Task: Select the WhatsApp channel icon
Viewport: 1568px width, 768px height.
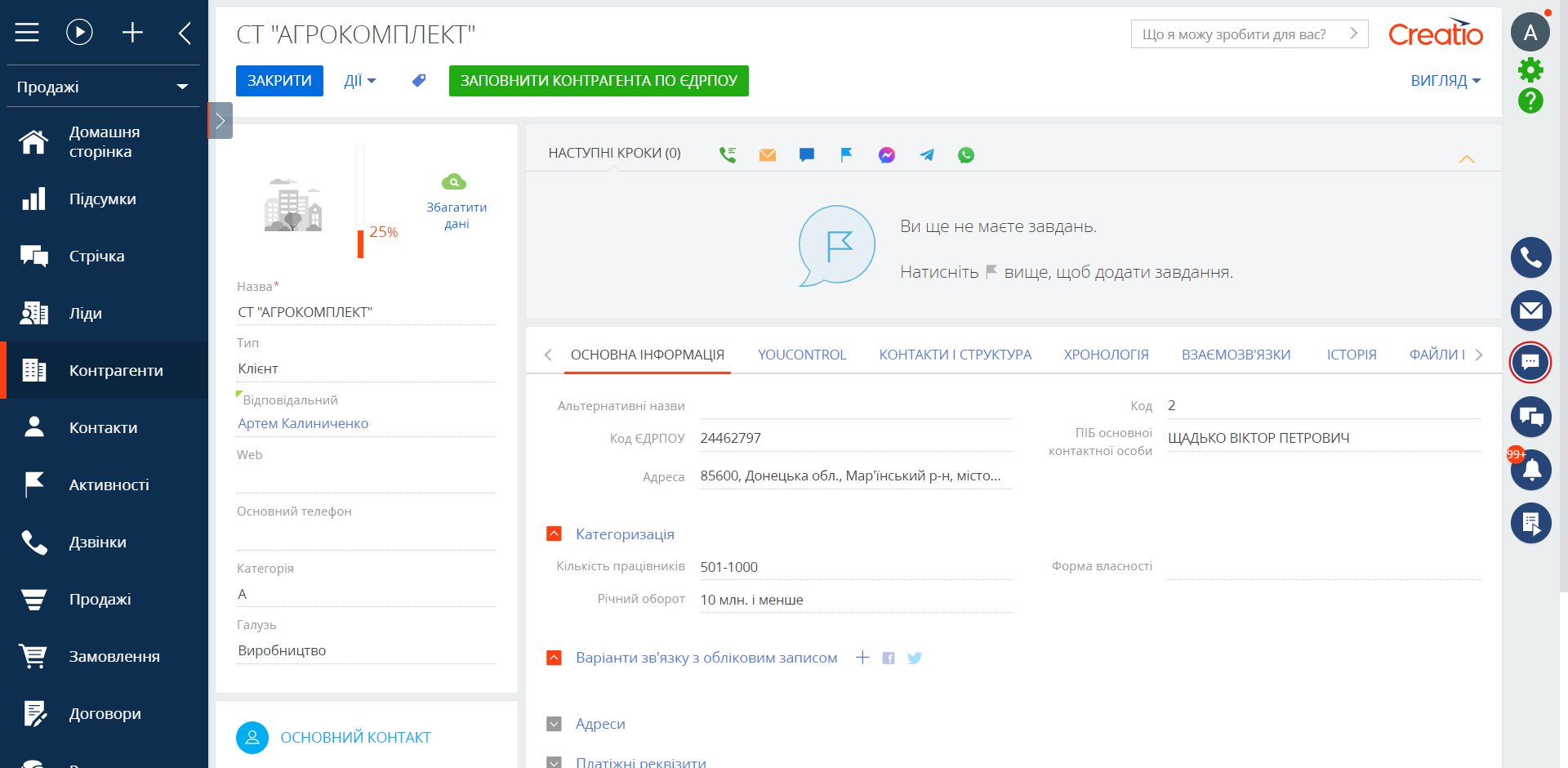Action: tap(965, 154)
